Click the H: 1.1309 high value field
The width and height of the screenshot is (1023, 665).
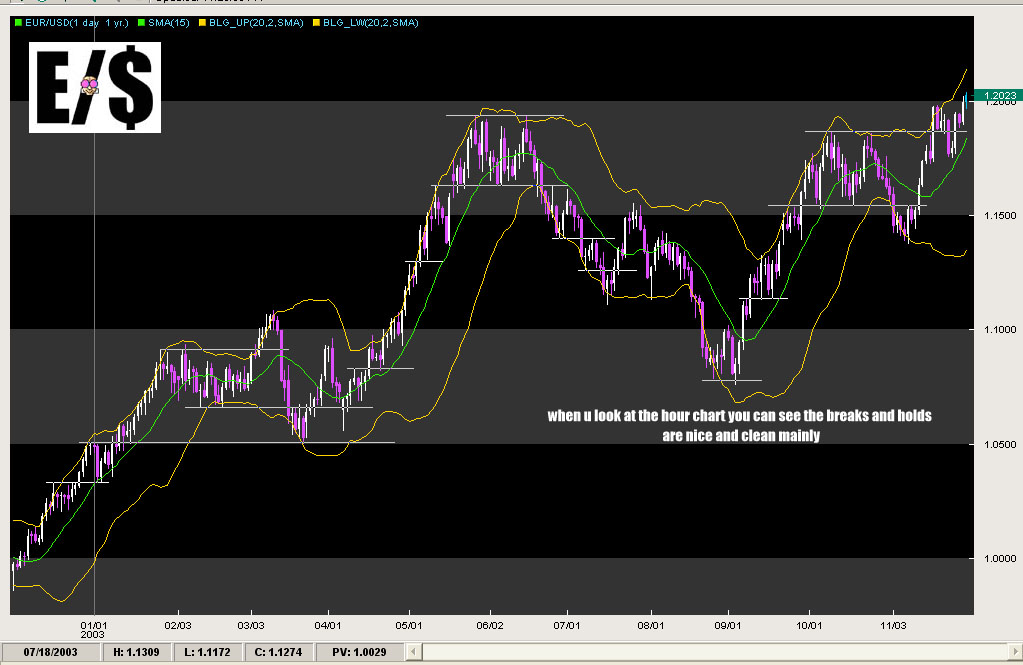pos(135,652)
